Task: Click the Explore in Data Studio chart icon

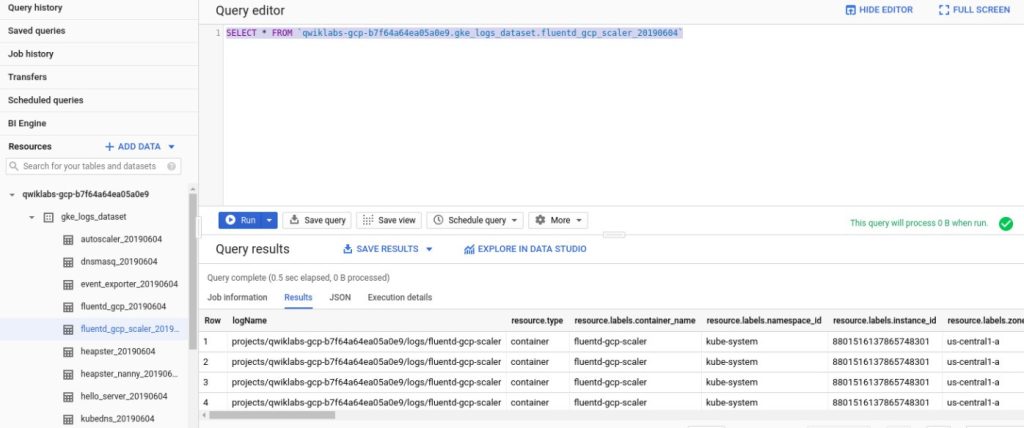Action: click(x=469, y=249)
